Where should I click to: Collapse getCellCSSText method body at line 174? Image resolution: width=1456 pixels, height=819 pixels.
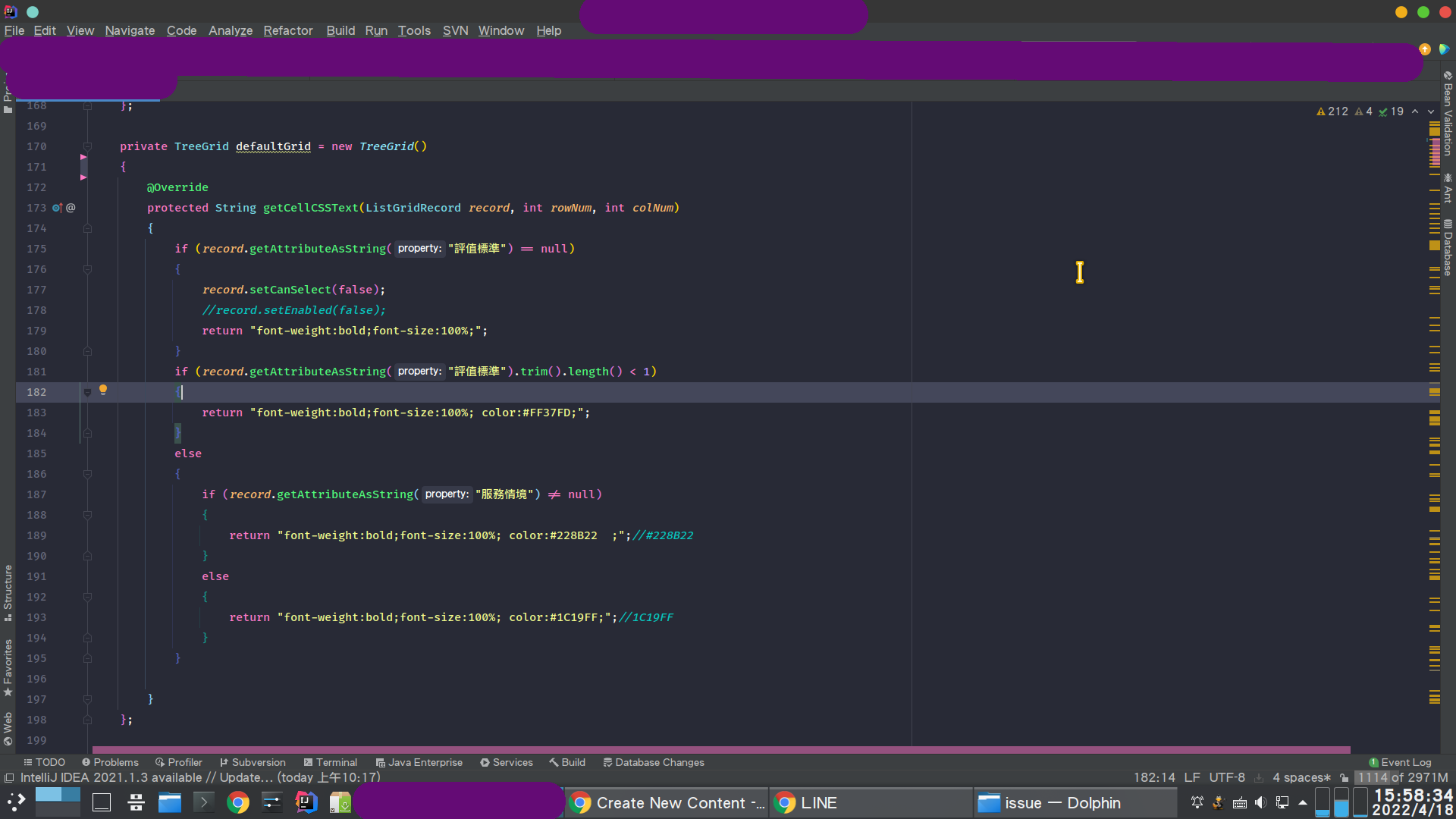pos(87,228)
